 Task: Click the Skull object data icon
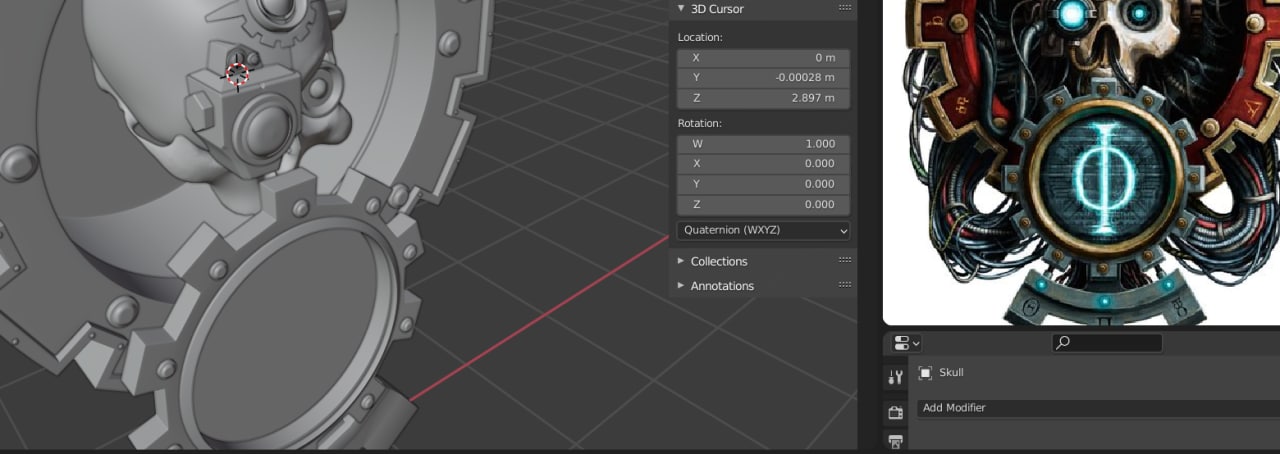(x=925, y=373)
